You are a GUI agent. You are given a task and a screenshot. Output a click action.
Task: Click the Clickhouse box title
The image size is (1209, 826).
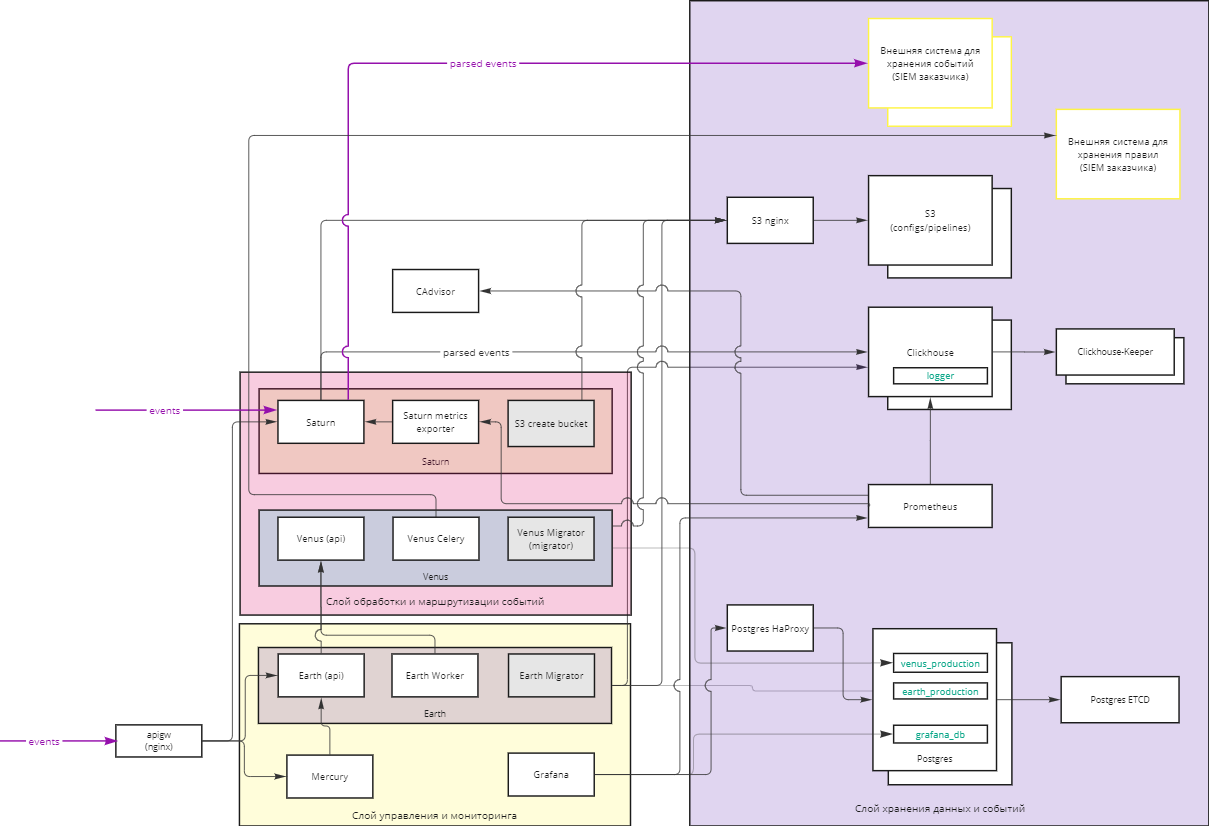pos(930,352)
